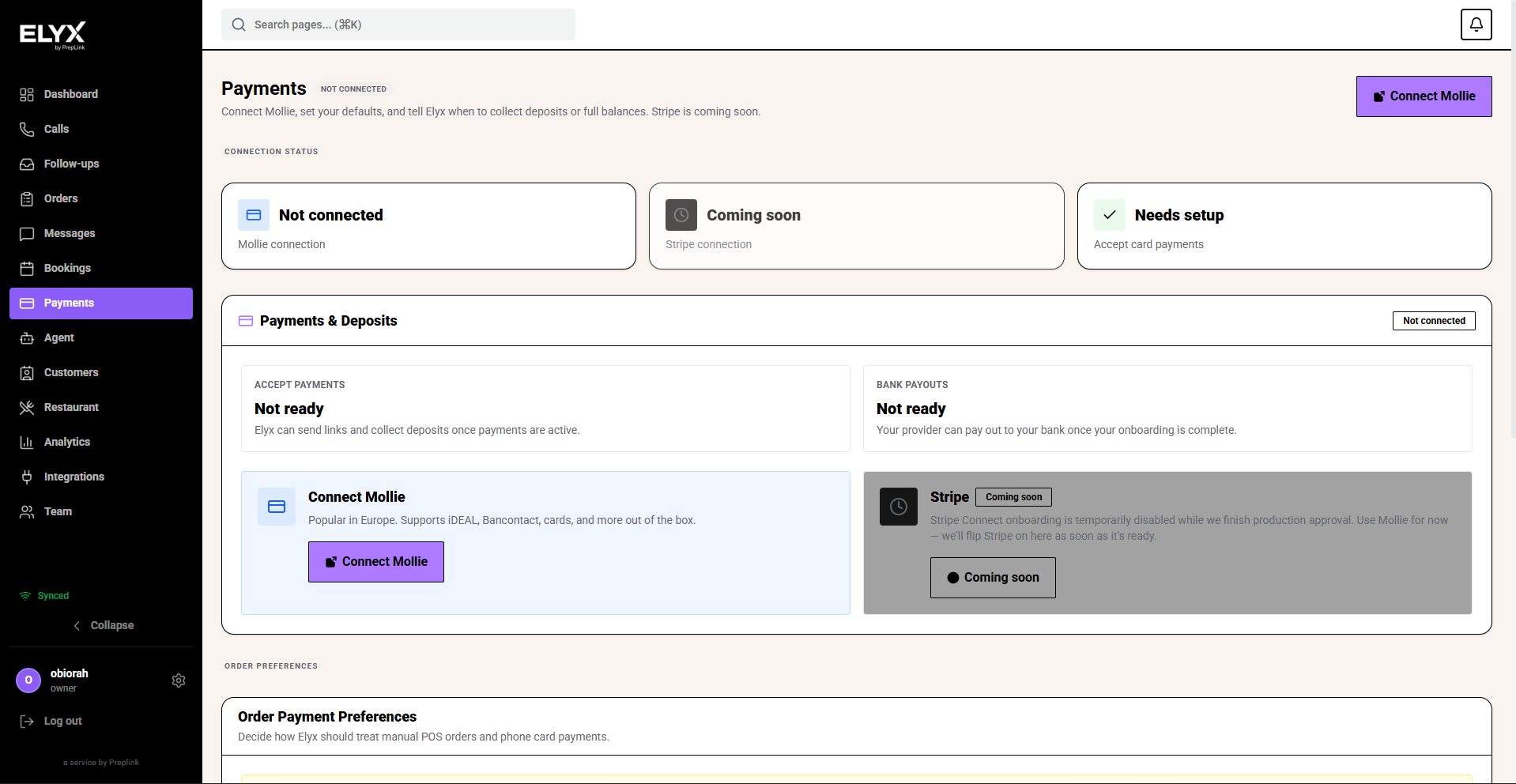Viewport: 1516px width, 784px height.
Task: Click the Log out arrow icon
Action: [27, 722]
